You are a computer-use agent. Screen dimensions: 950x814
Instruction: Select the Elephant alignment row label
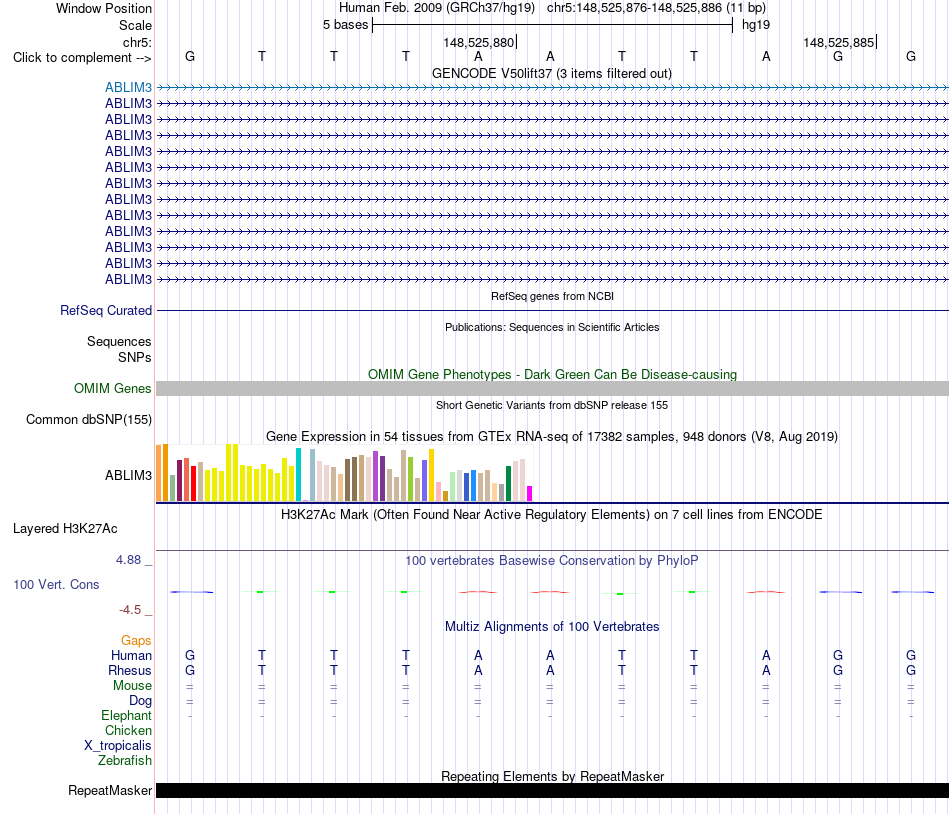pyautogui.click(x=126, y=715)
